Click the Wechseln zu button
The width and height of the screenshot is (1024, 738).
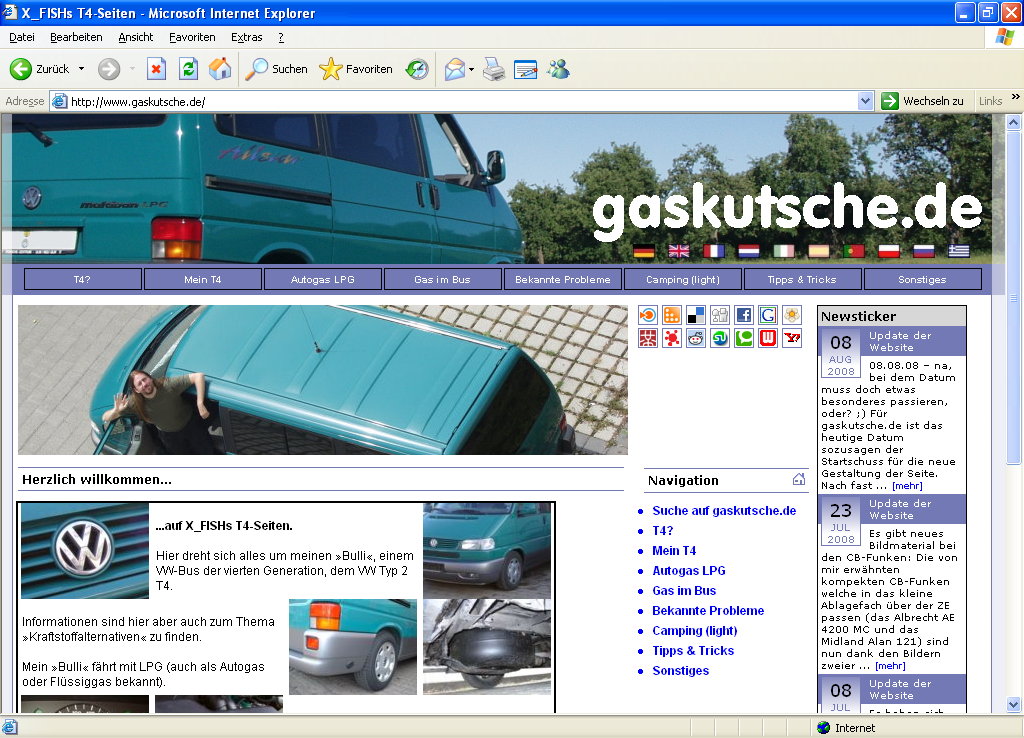coord(923,101)
